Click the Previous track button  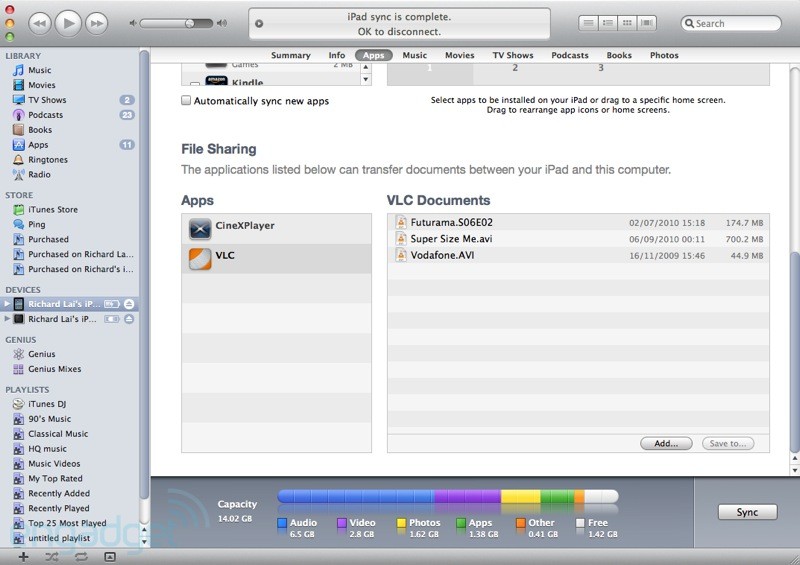(40, 23)
